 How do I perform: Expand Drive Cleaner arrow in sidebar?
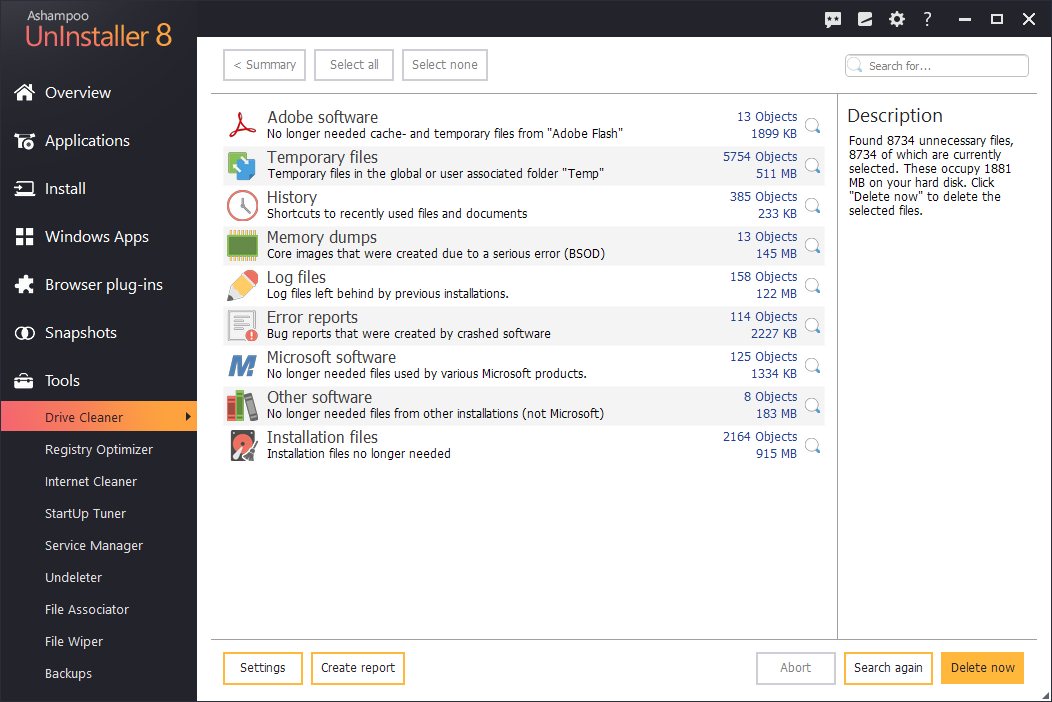point(188,417)
